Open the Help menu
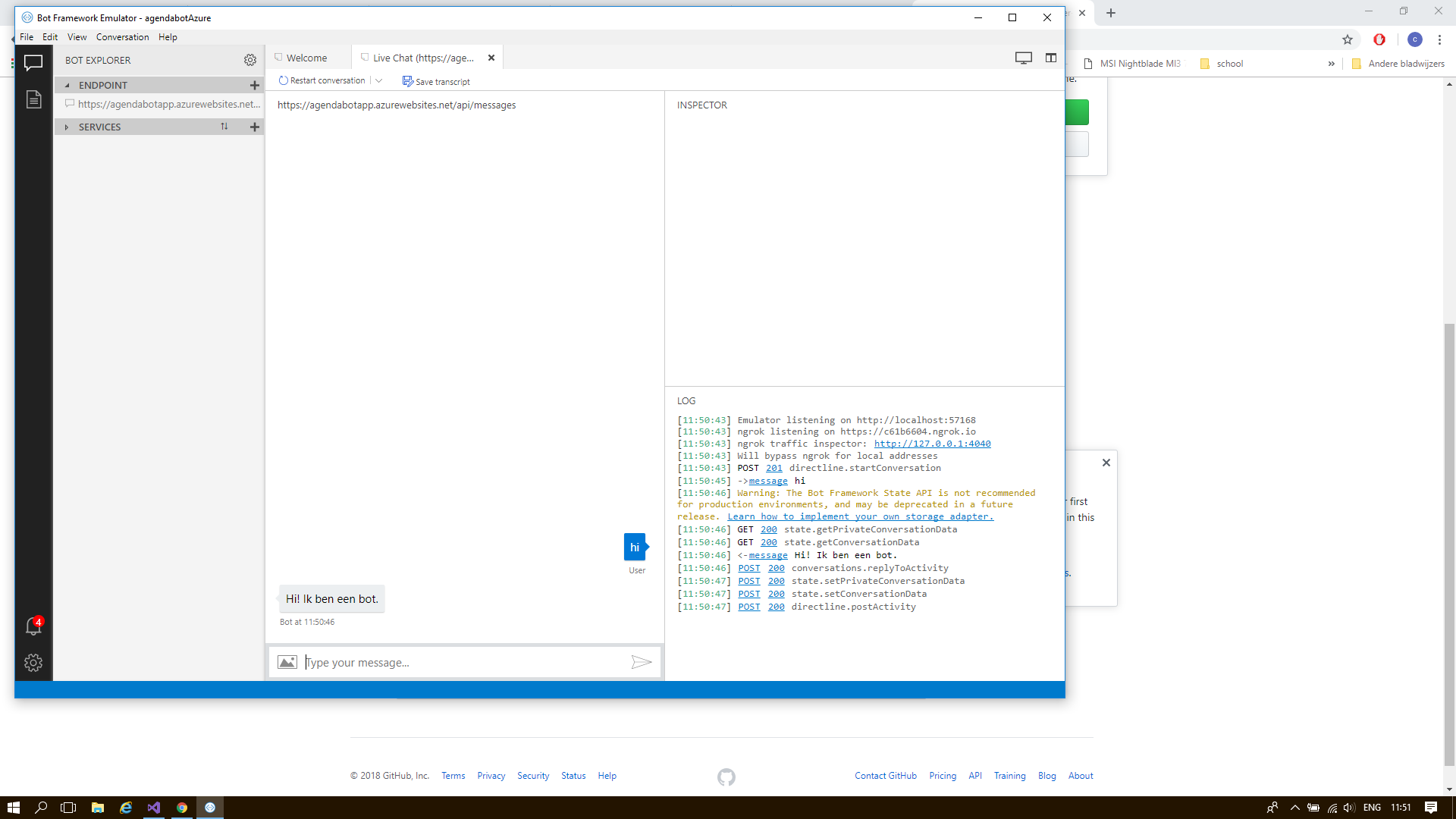Image resolution: width=1456 pixels, height=819 pixels. (168, 36)
